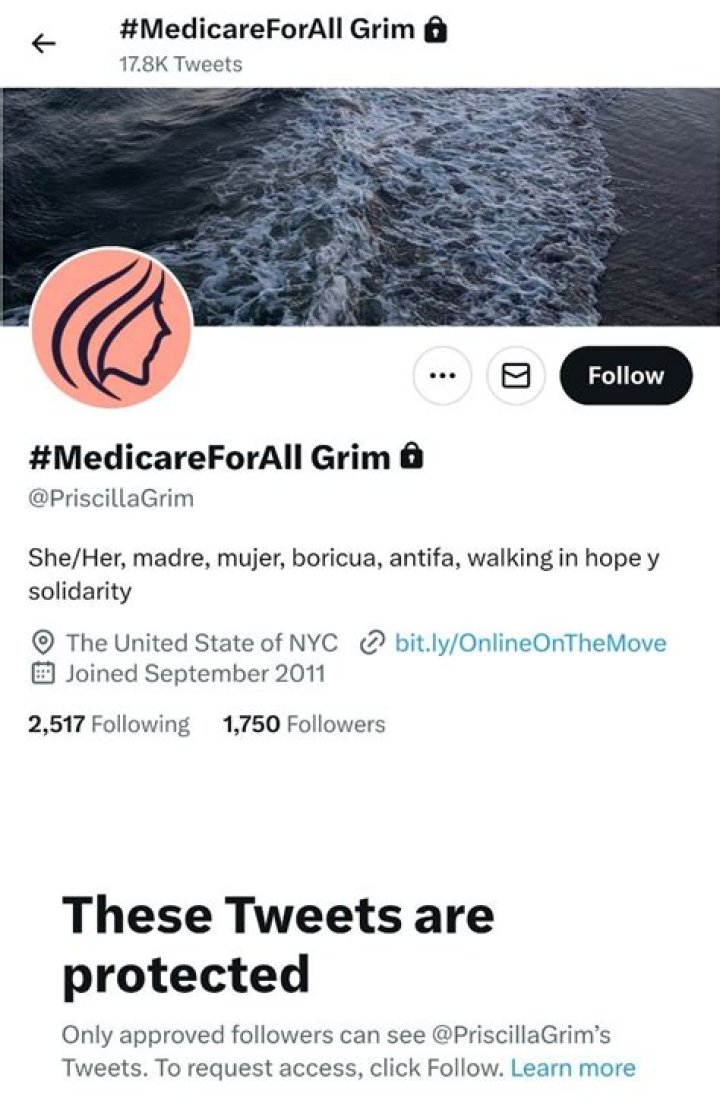Go back using the left arrow
The image size is (720, 1110).
44,43
